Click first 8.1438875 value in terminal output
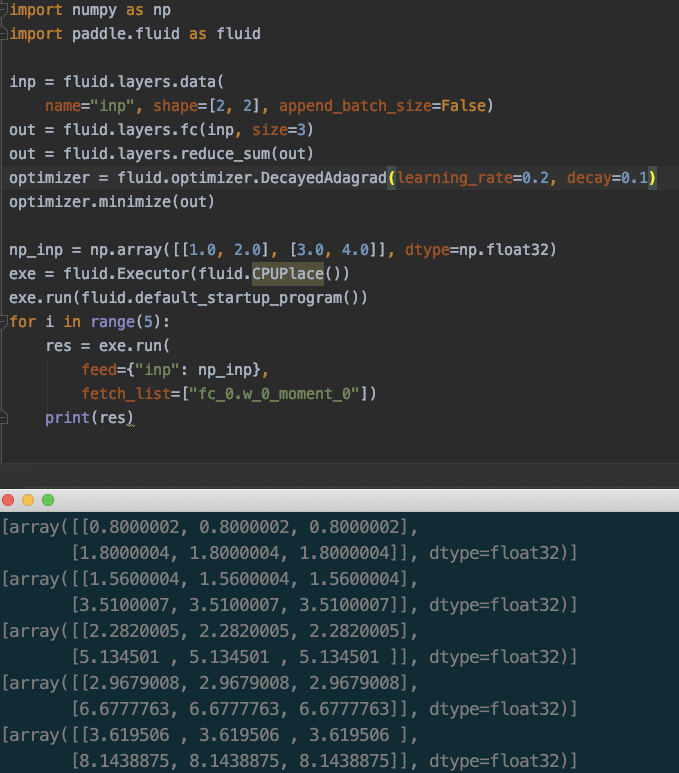This screenshot has height=773, width=679. [x=124, y=761]
